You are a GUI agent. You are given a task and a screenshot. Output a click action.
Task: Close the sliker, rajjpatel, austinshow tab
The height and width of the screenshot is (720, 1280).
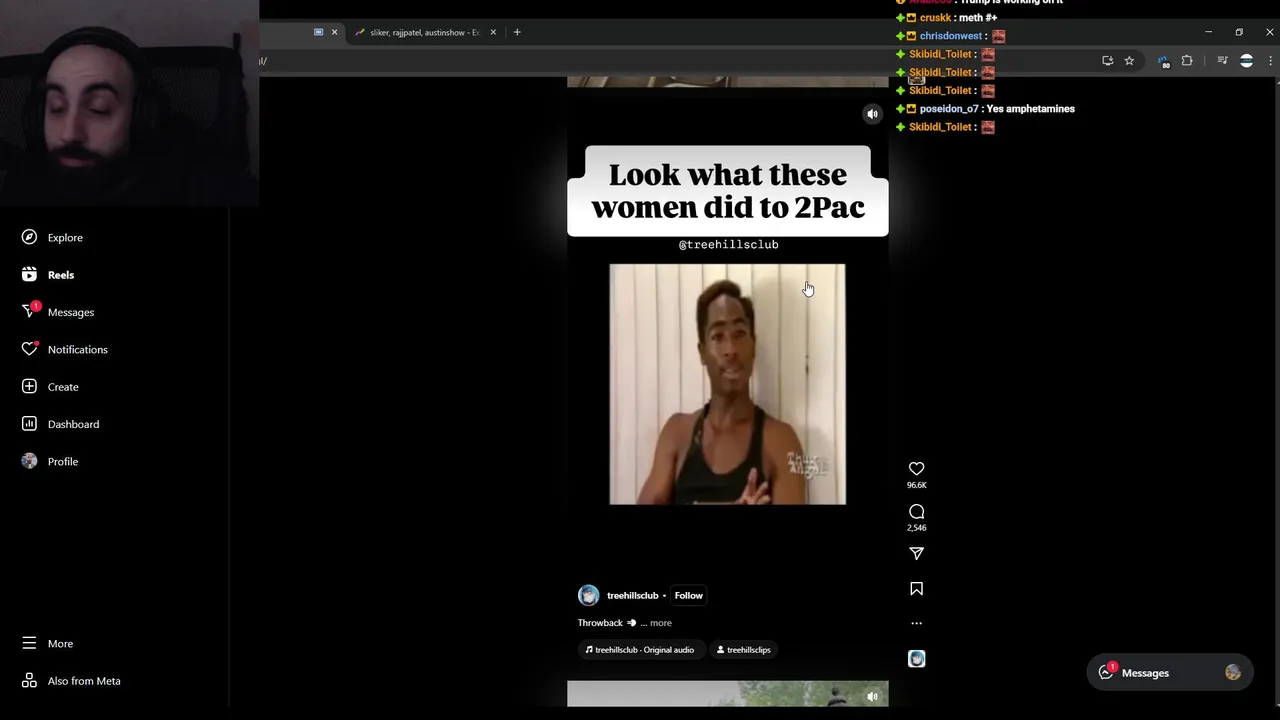click(x=493, y=32)
